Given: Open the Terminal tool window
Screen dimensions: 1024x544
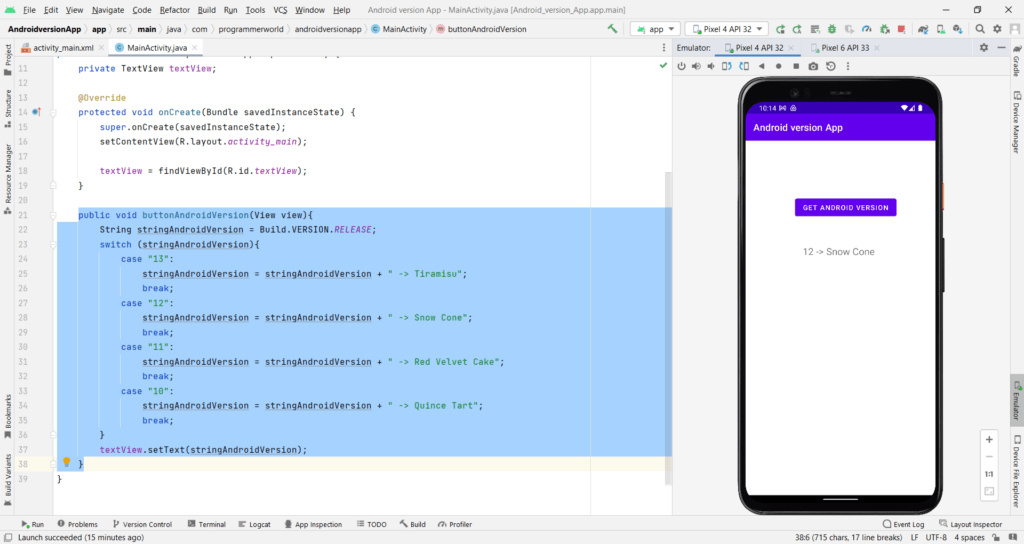Looking at the screenshot, I should tap(206, 524).
